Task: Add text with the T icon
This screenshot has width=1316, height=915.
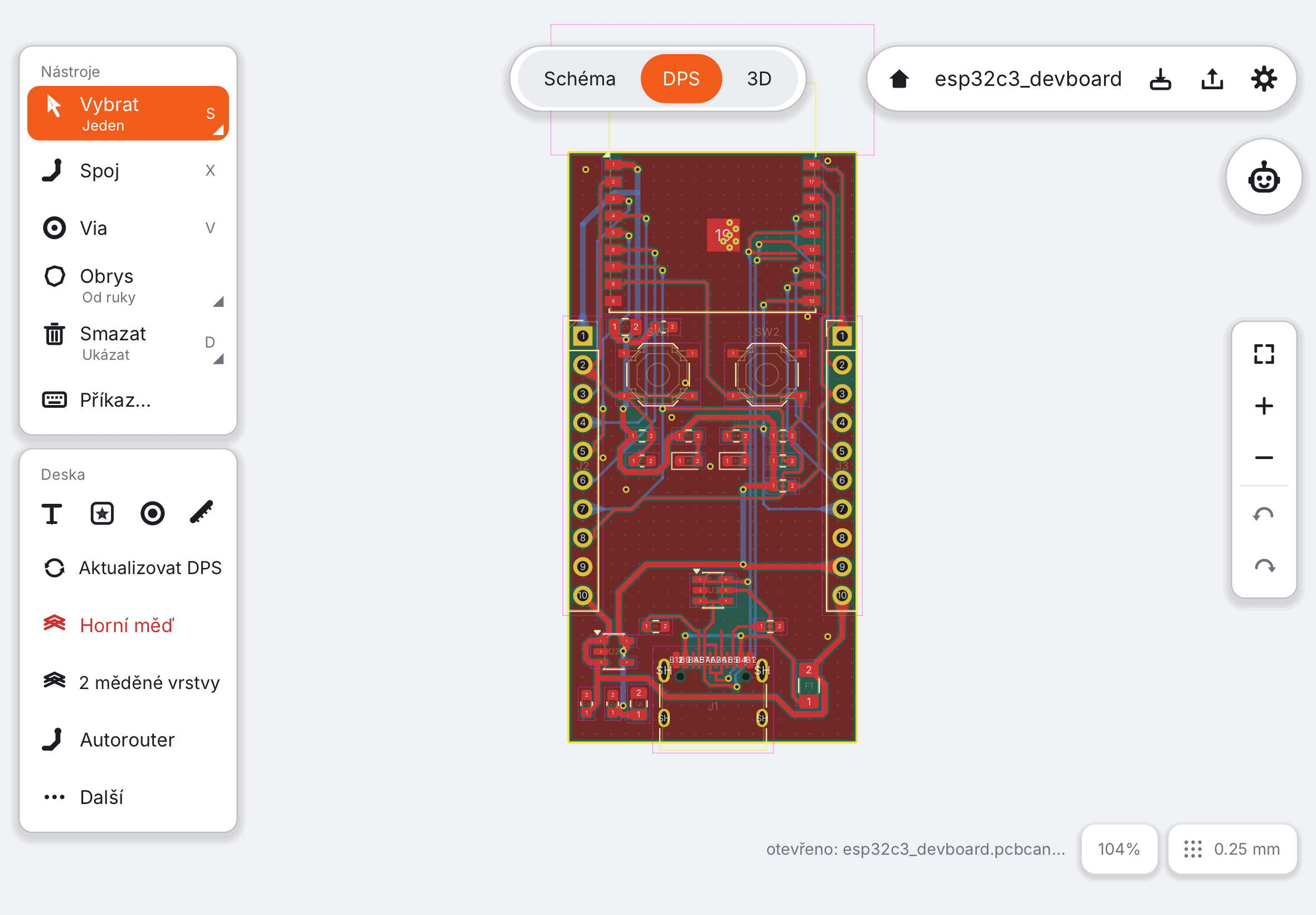Action: click(52, 513)
